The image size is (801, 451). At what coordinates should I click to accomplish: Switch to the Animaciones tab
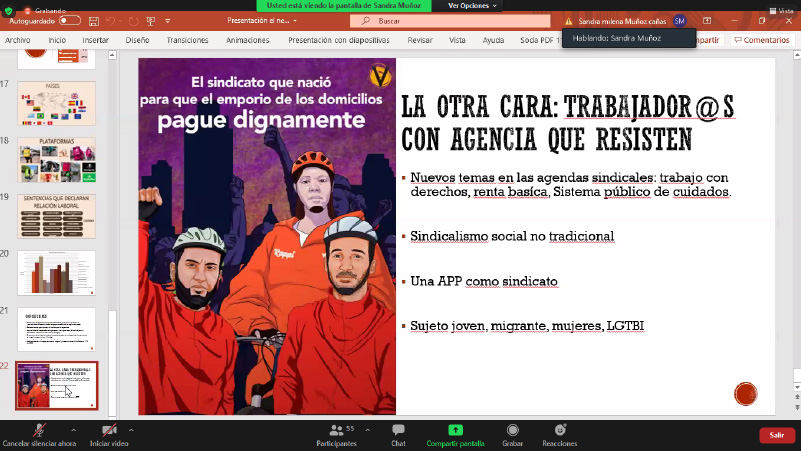pos(248,40)
